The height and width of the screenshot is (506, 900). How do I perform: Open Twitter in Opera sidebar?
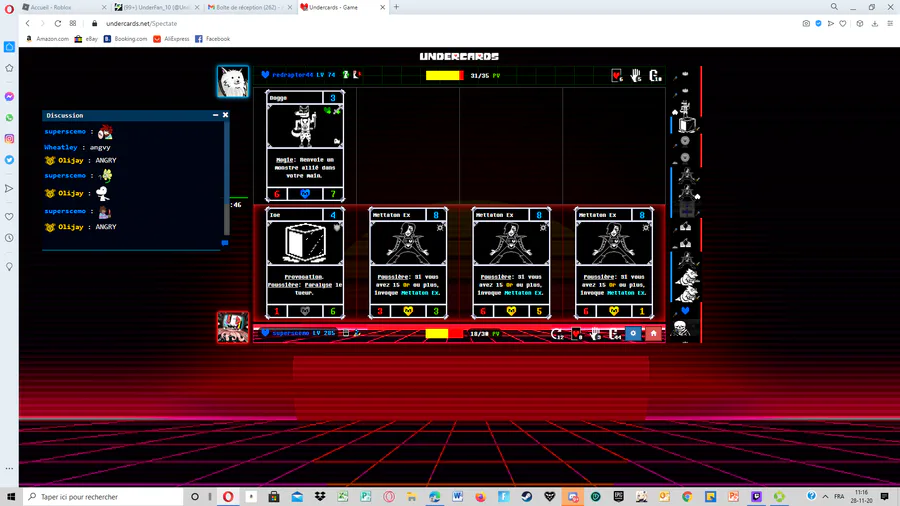point(9,160)
